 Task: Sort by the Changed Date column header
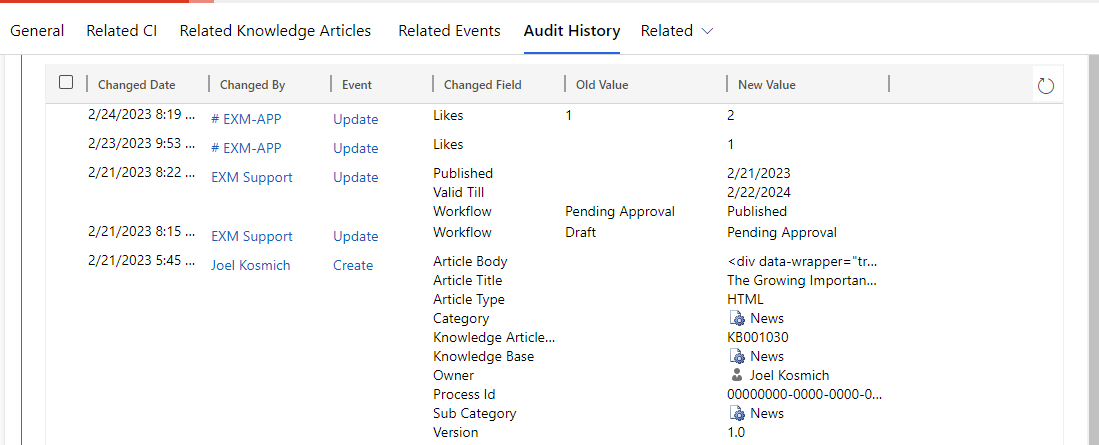click(137, 85)
